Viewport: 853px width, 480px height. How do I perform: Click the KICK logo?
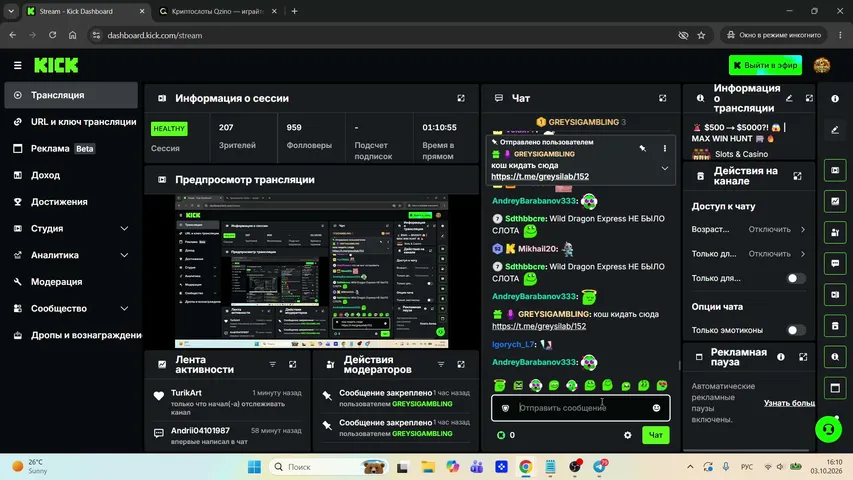(56, 65)
